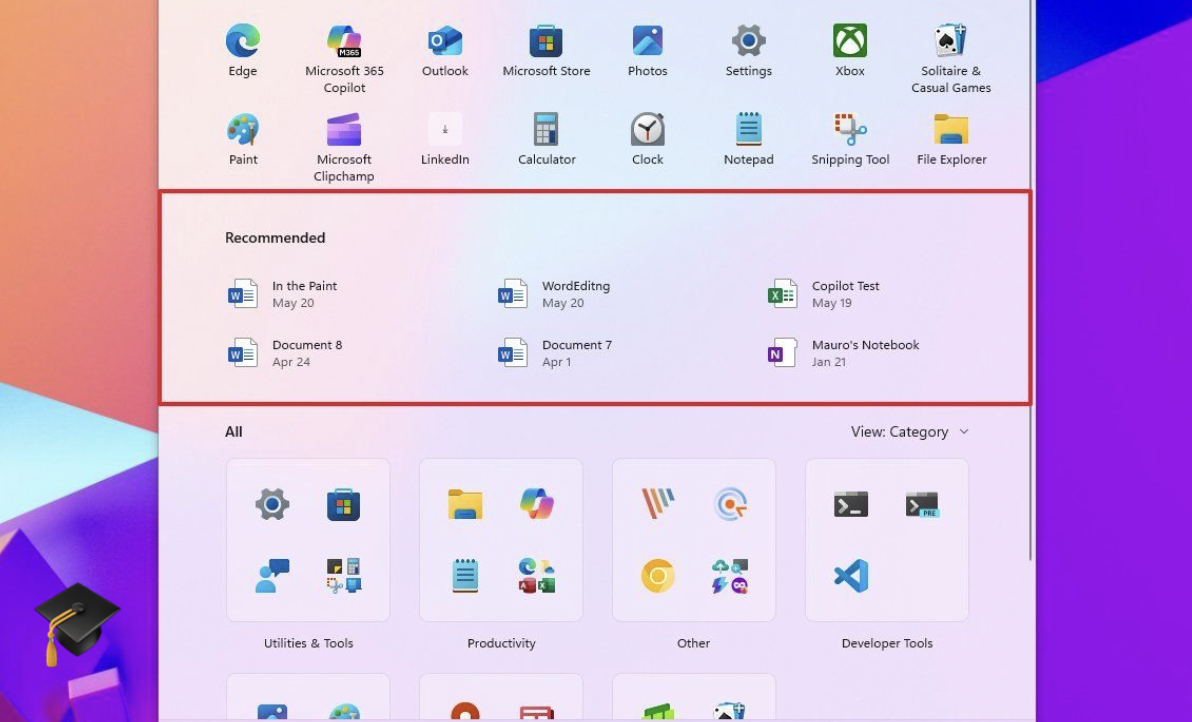Open Microsoft Store from pinned apps
Viewport: 1192px width, 722px height.
coord(546,50)
